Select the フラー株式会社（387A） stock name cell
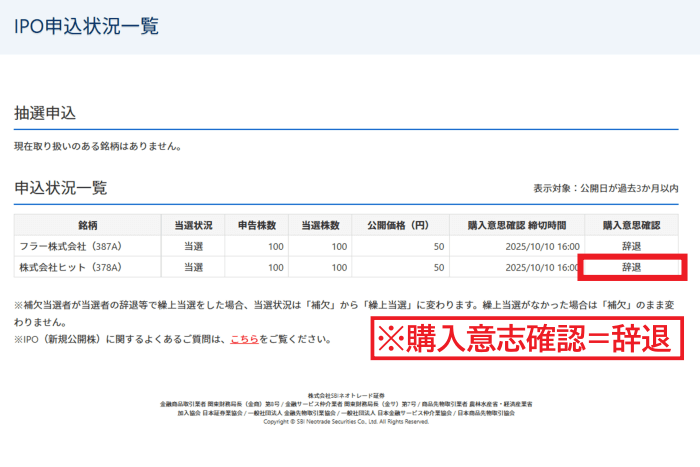 [70, 246]
